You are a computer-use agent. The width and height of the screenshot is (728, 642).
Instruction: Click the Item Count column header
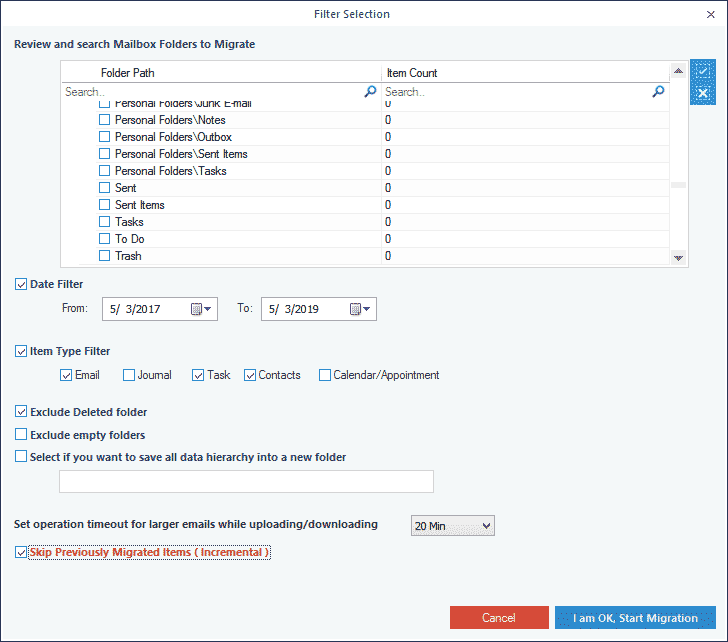(x=412, y=73)
